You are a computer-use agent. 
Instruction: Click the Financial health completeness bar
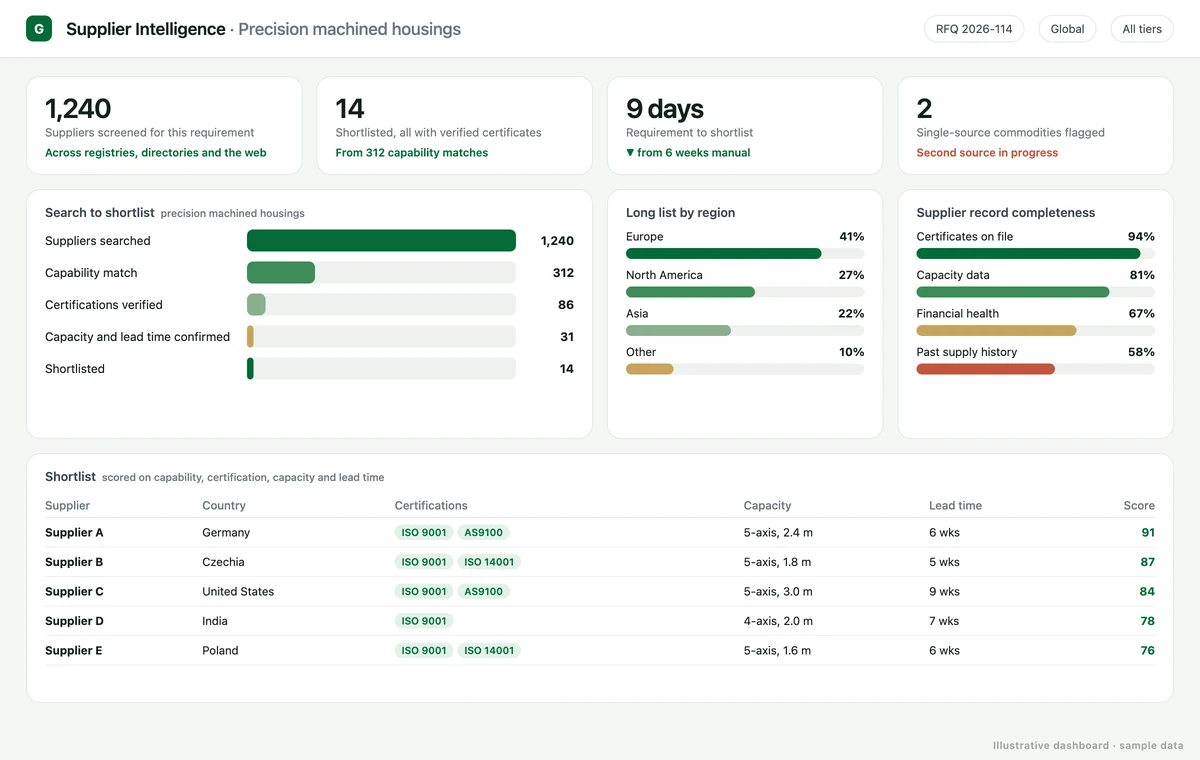[1035, 331]
